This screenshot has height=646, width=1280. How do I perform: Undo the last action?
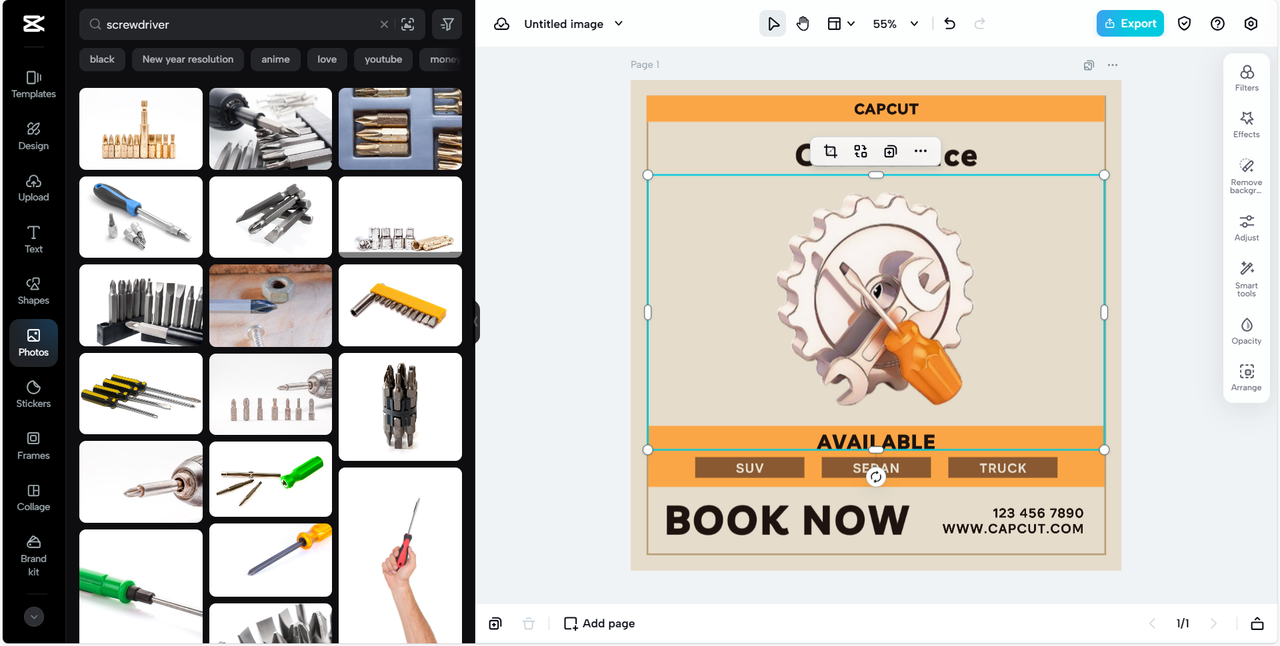point(950,24)
